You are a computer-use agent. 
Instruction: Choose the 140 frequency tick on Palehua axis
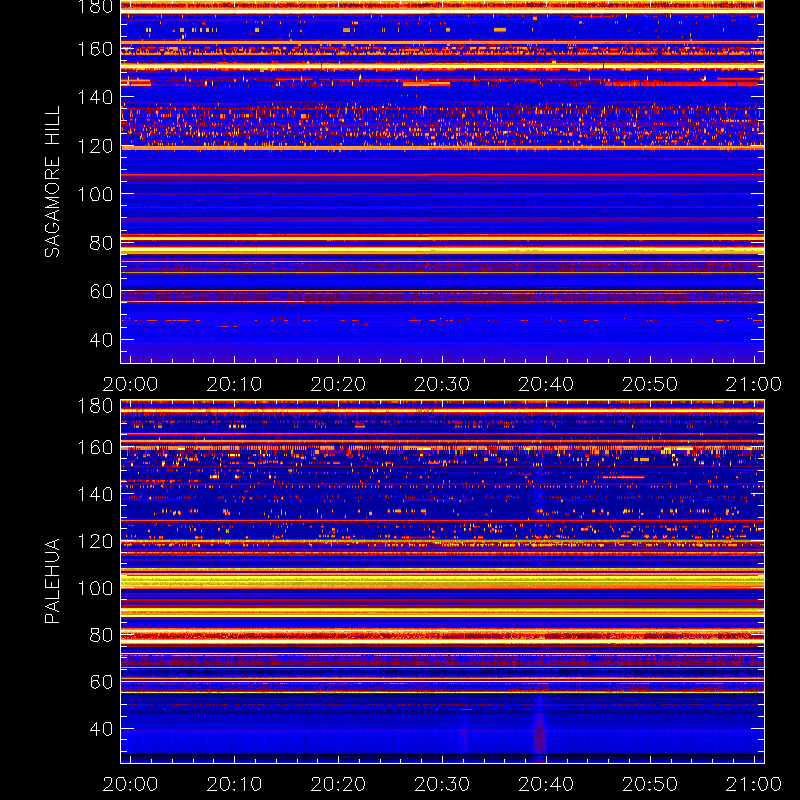point(95,494)
